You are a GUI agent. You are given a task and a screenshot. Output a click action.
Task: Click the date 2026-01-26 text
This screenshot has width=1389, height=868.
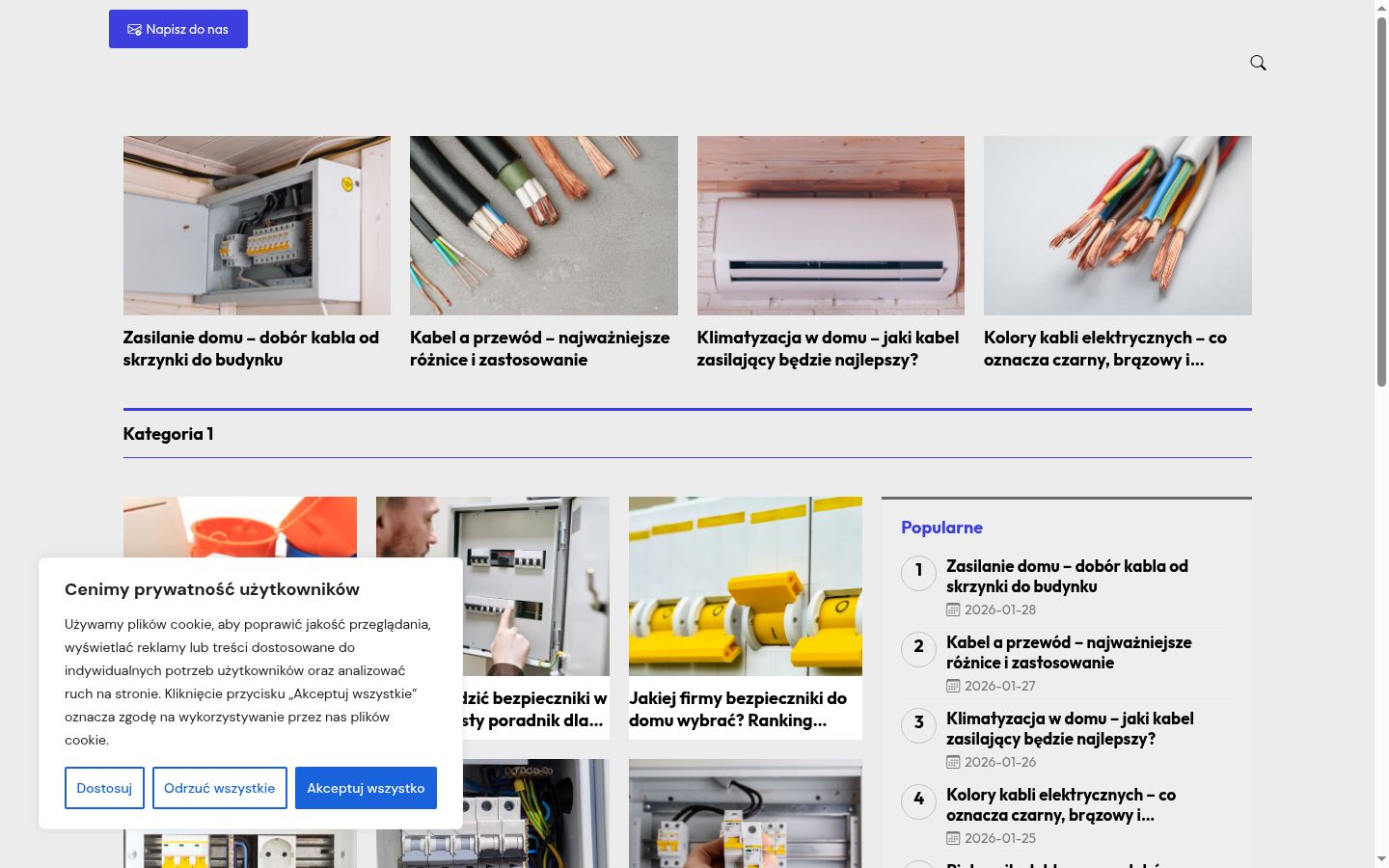[1000, 762]
